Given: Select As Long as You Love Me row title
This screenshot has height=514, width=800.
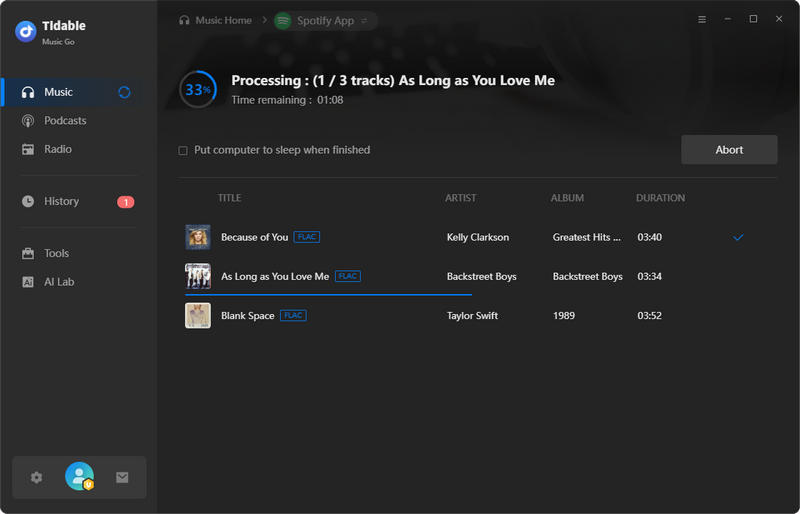Looking at the screenshot, I should 275,277.
